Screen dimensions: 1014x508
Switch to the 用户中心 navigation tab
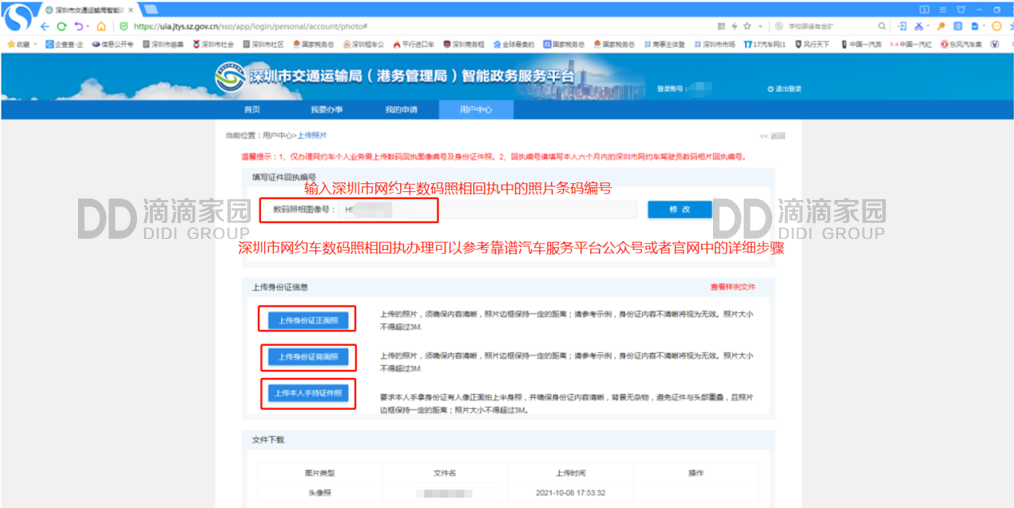[476, 110]
